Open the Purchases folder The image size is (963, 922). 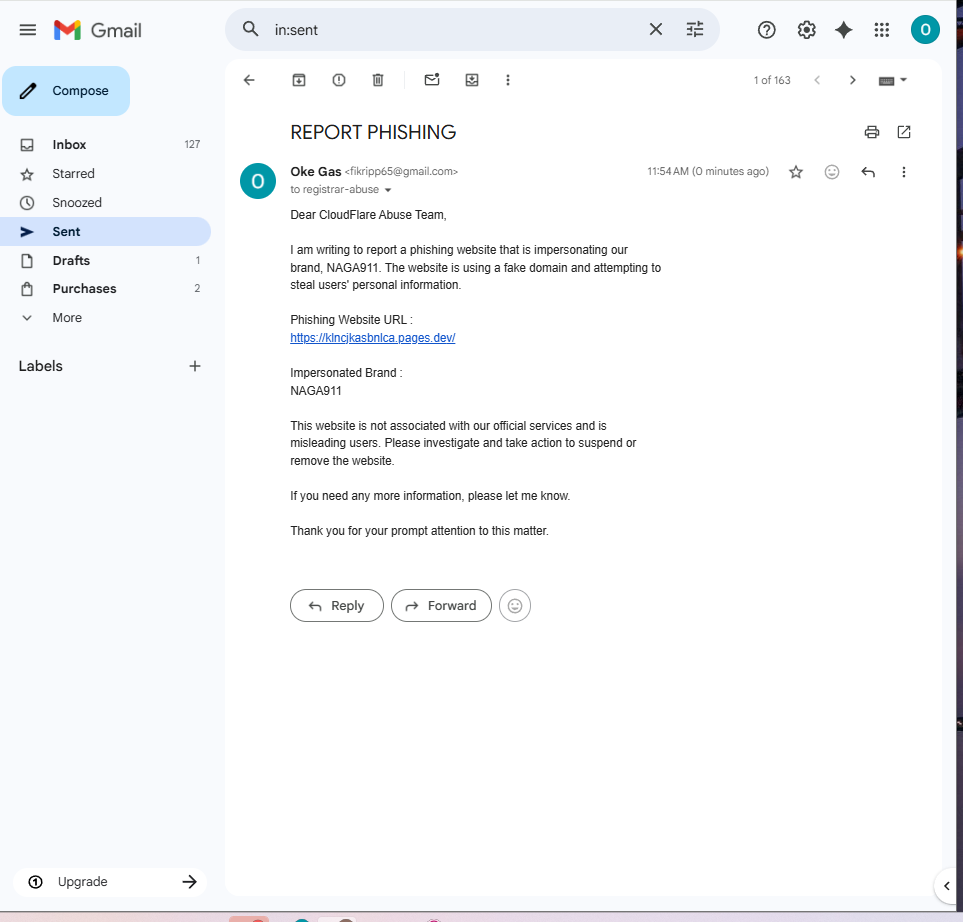106,289
